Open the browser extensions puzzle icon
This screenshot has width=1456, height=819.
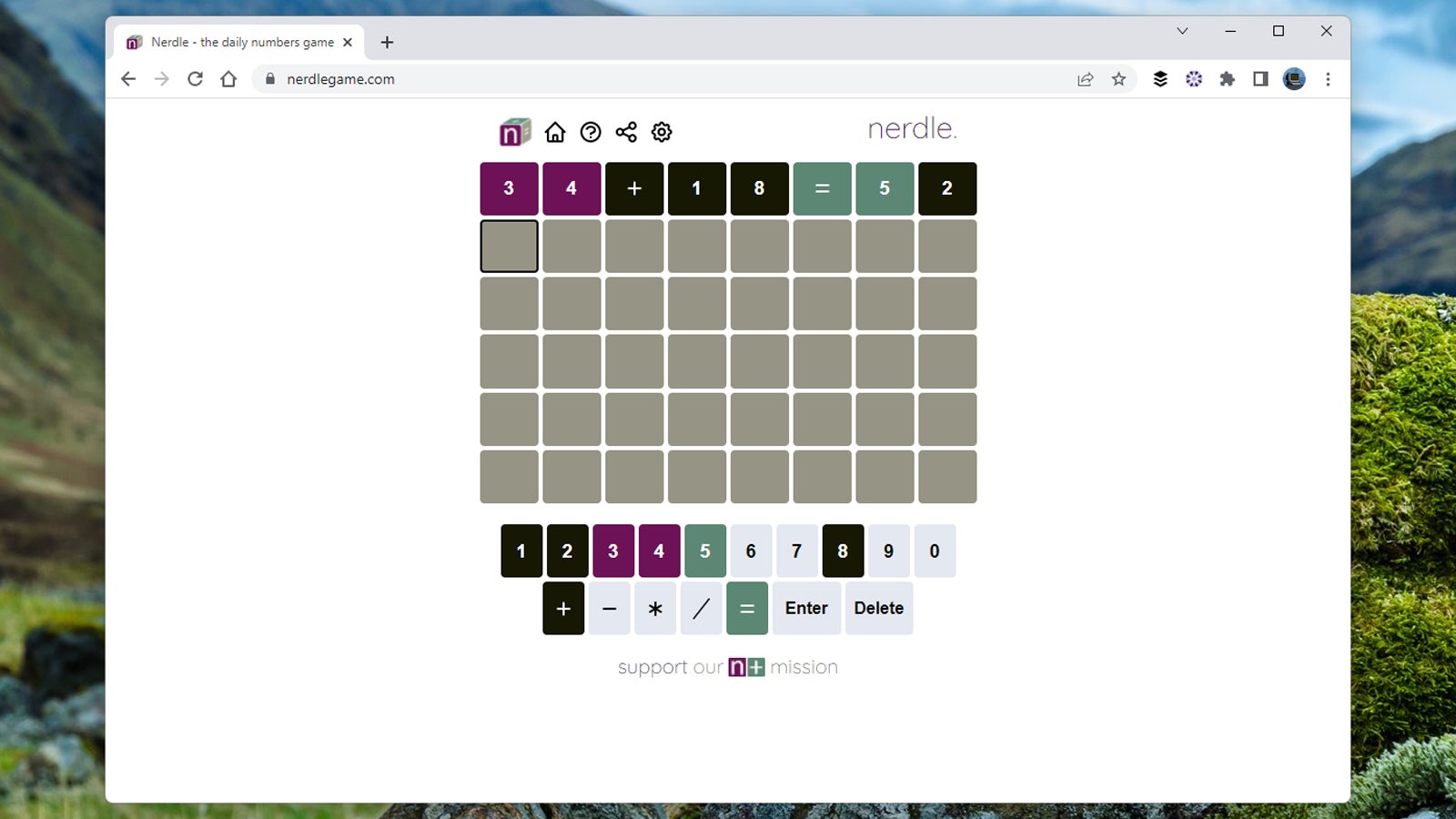[x=1227, y=79]
